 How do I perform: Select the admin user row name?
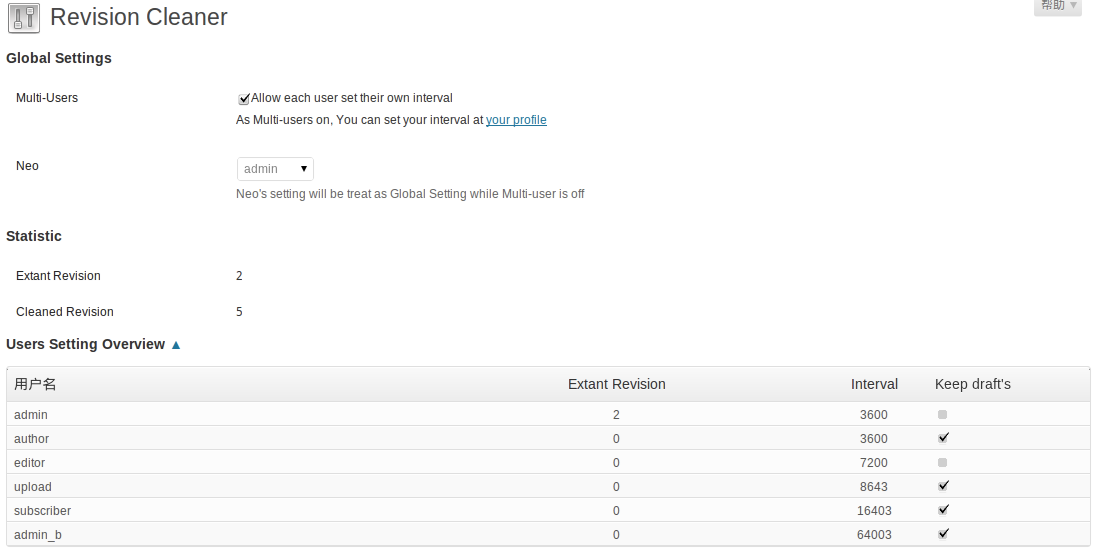pyautogui.click(x=31, y=415)
